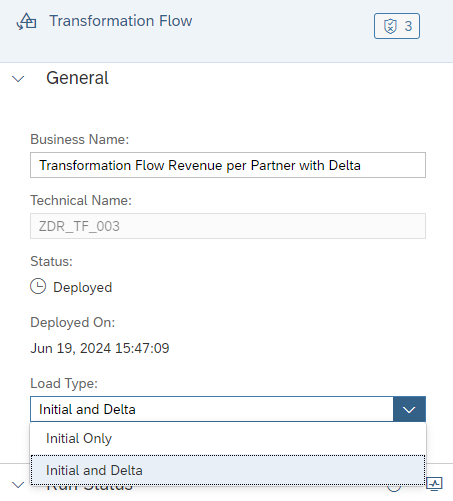Open the monitor icon beside Run Status
453x501 pixels.
coord(434,484)
